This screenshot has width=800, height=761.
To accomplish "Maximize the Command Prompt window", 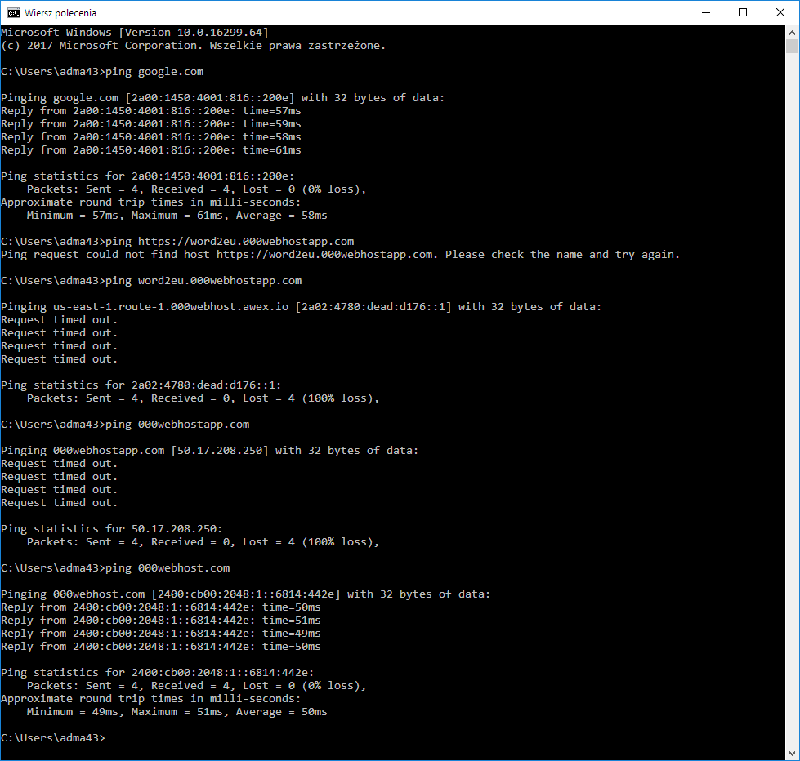I will coord(742,12).
